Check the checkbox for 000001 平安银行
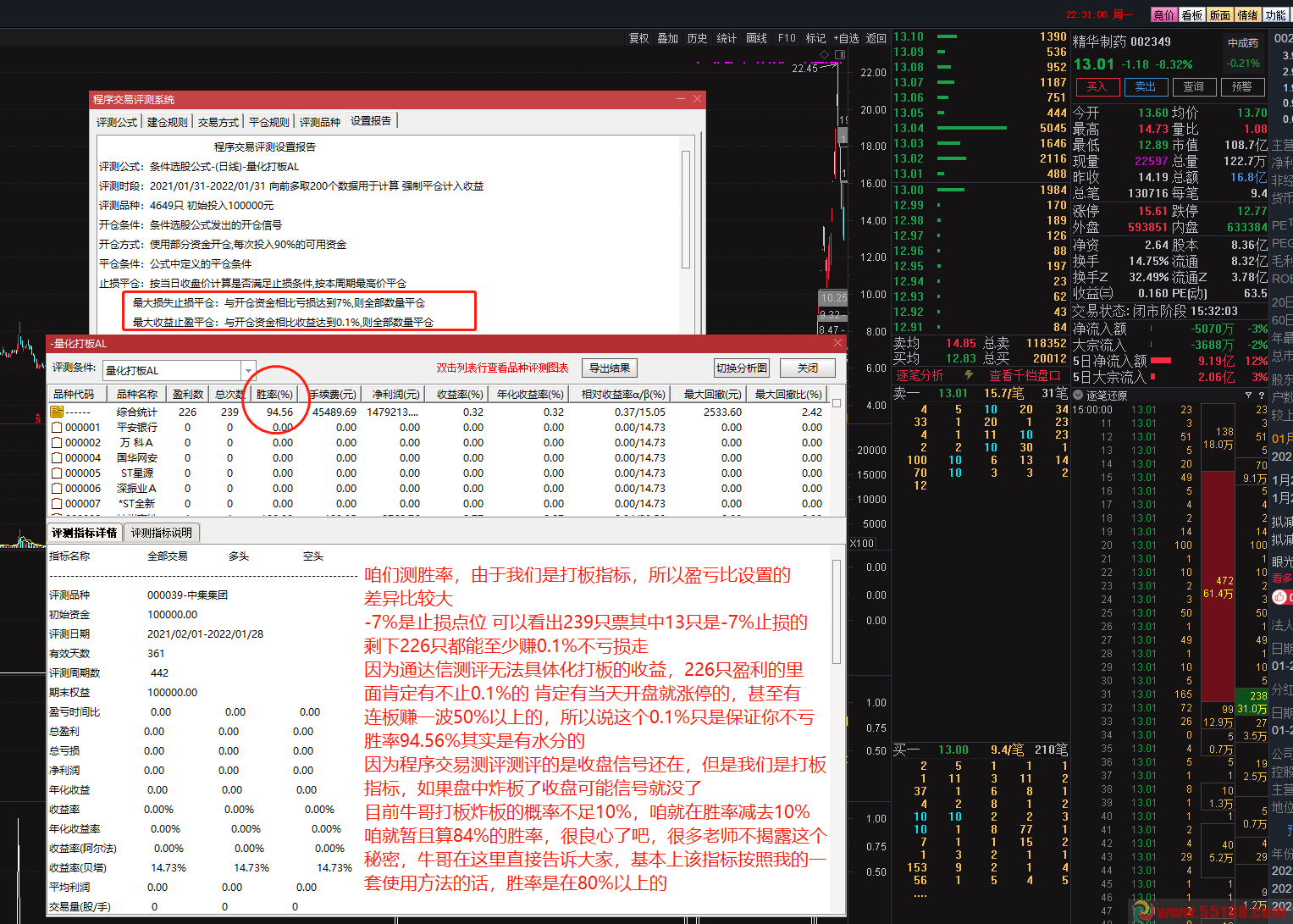This screenshot has width=1293, height=924. [57, 427]
